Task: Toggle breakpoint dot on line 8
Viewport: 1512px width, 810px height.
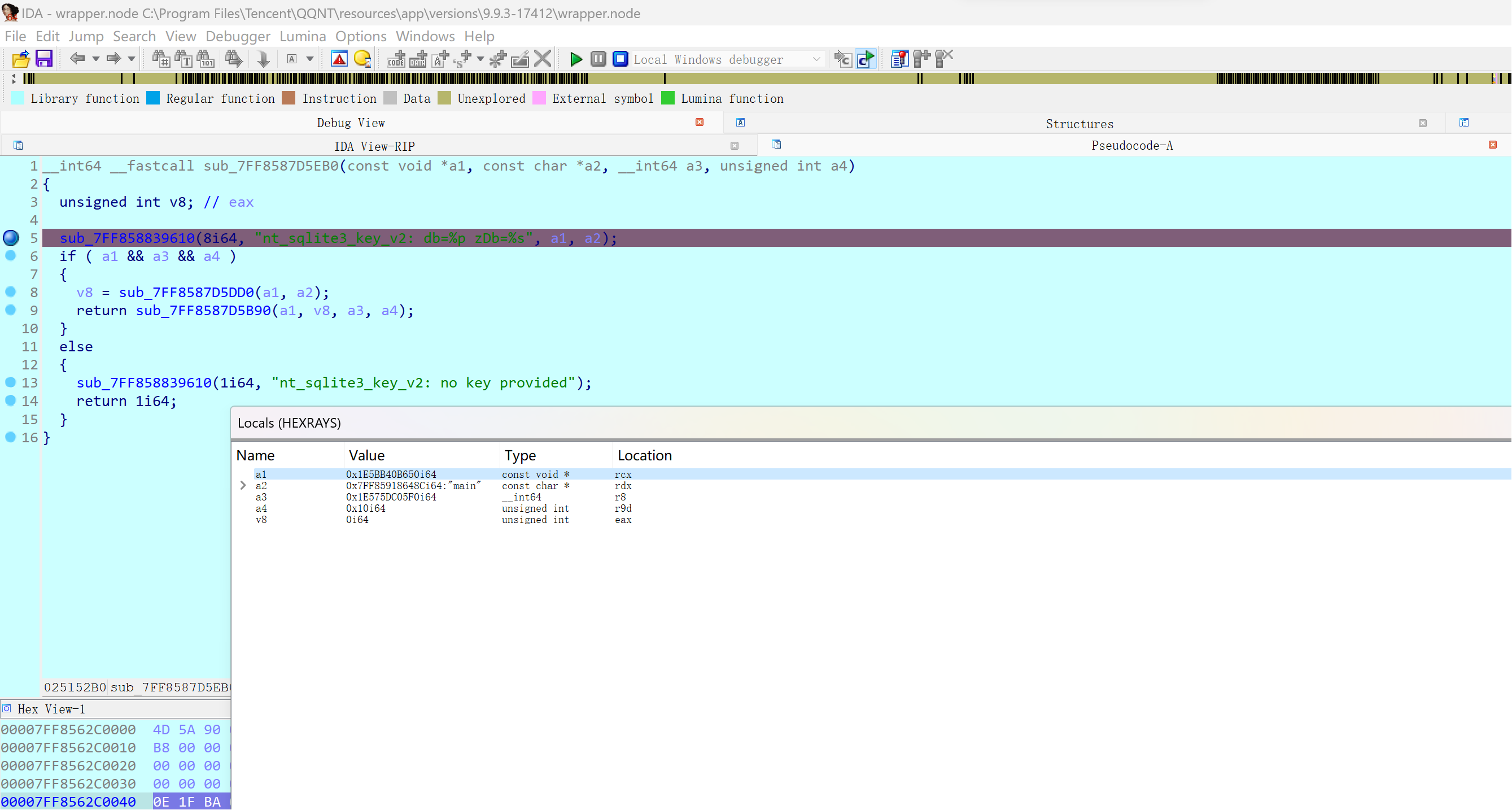Action: [11, 292]
